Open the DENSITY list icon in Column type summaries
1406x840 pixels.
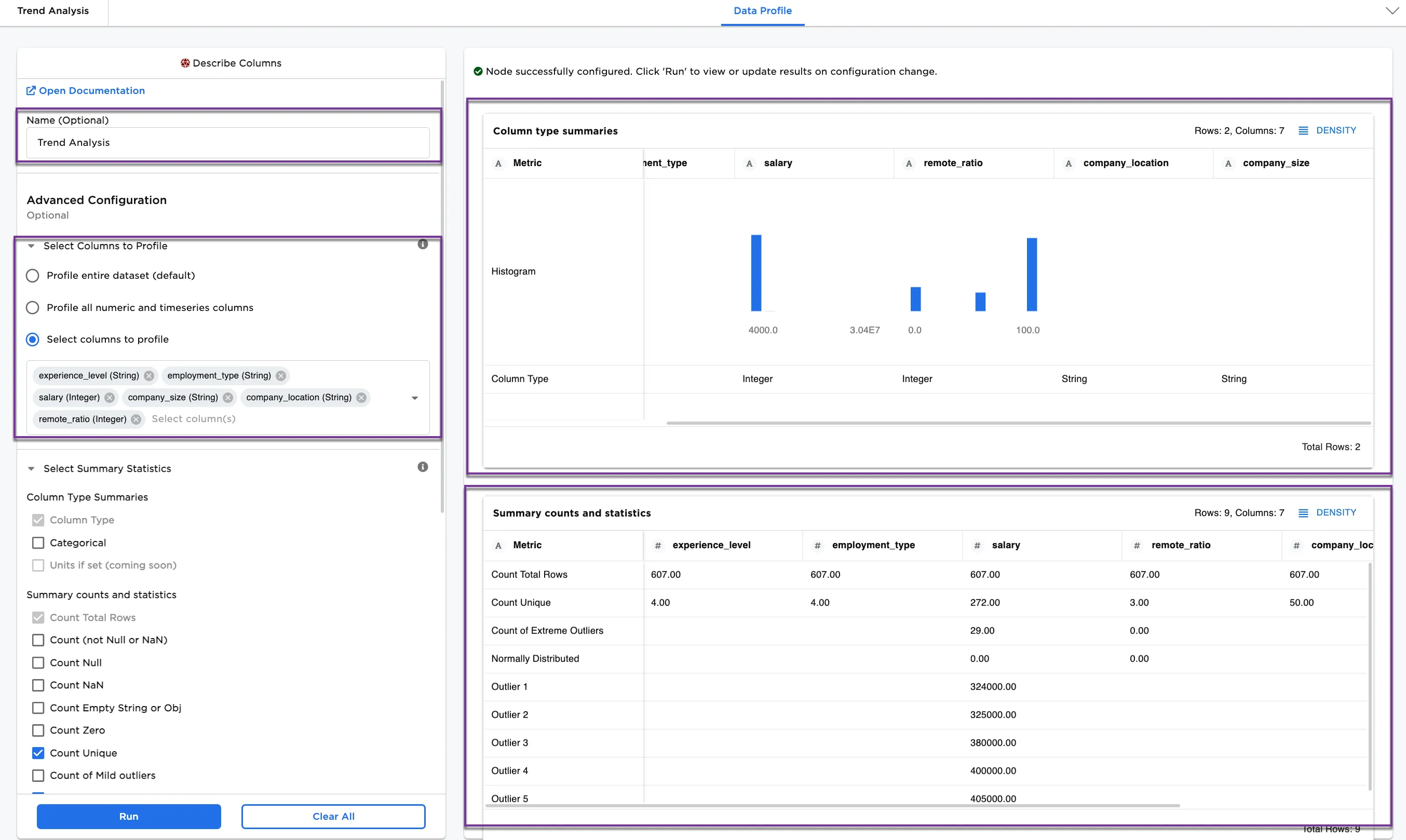(1304, 130)
